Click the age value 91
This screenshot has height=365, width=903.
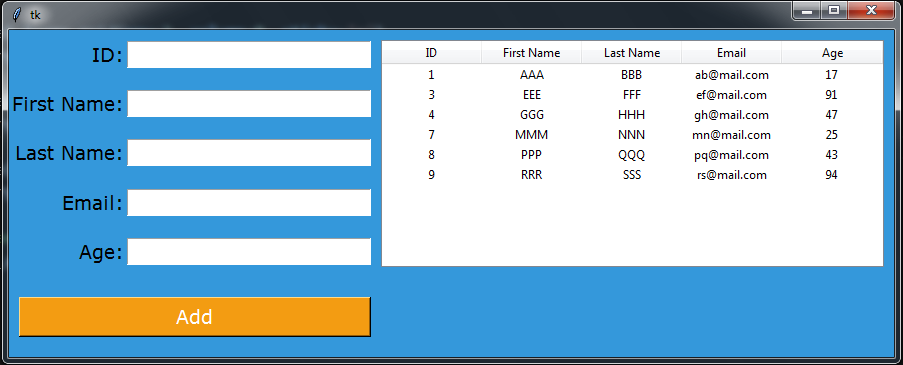[x=831, y=95]
